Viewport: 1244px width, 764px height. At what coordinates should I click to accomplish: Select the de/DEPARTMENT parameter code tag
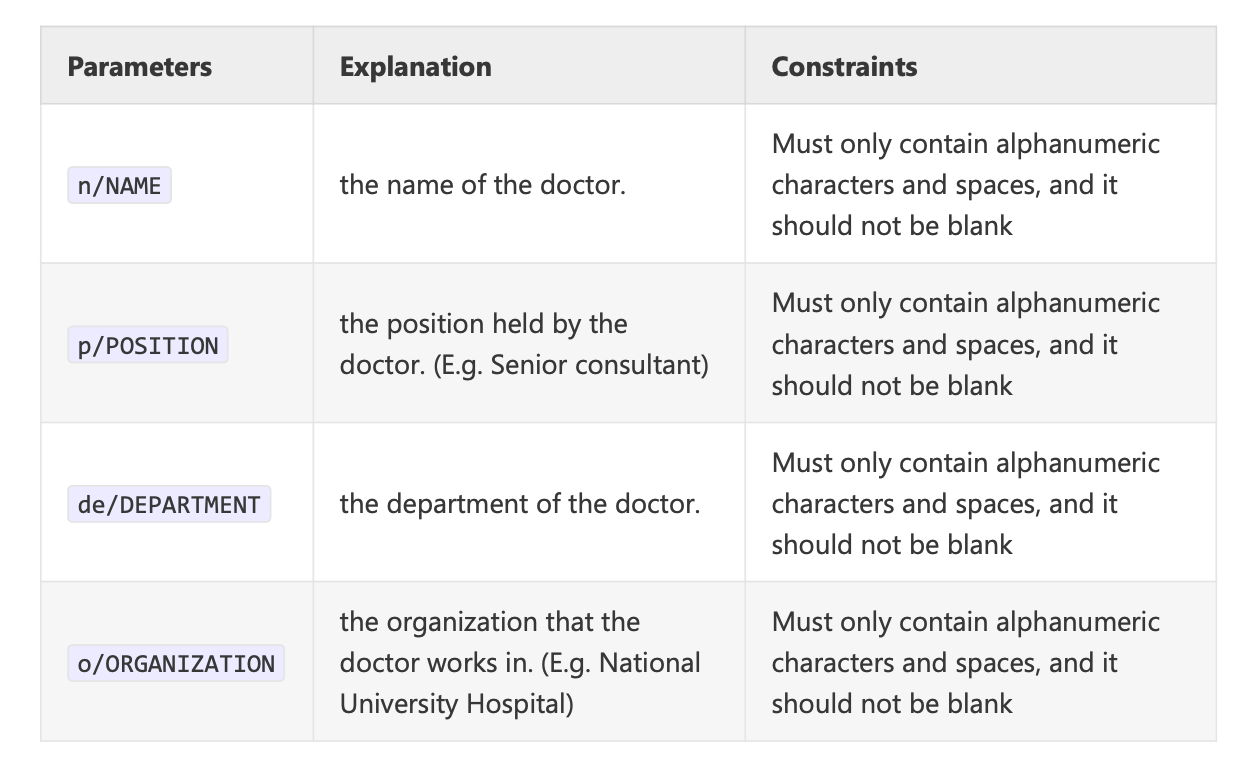168,505
